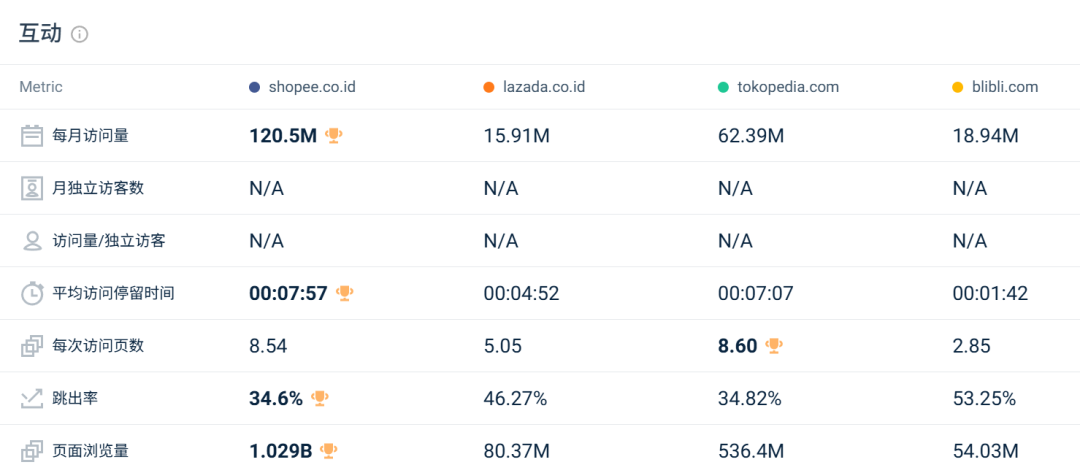Click the 平均访问停留时间 row label

[x=113, y=293]
